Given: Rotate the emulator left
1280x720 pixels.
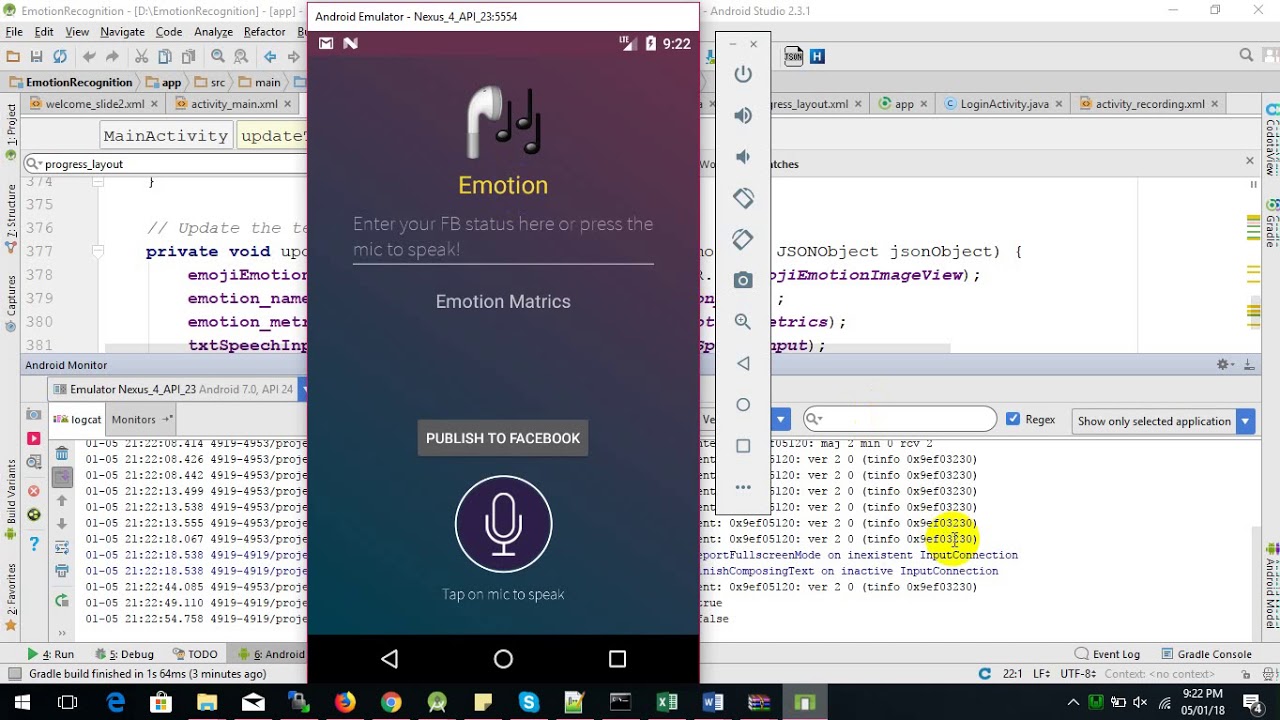Looking at the screenshot, I should click(x=743, y=198).
